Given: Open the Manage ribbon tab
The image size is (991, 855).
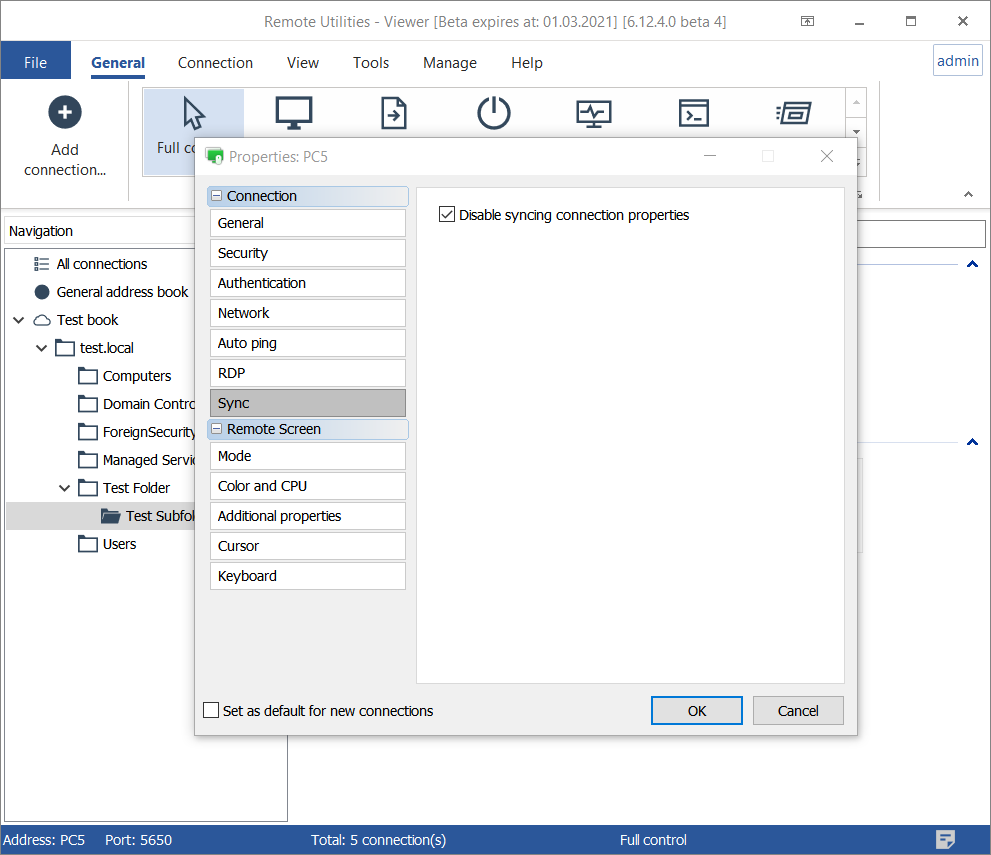Looking at the screenshot, I should coord(450,63).
